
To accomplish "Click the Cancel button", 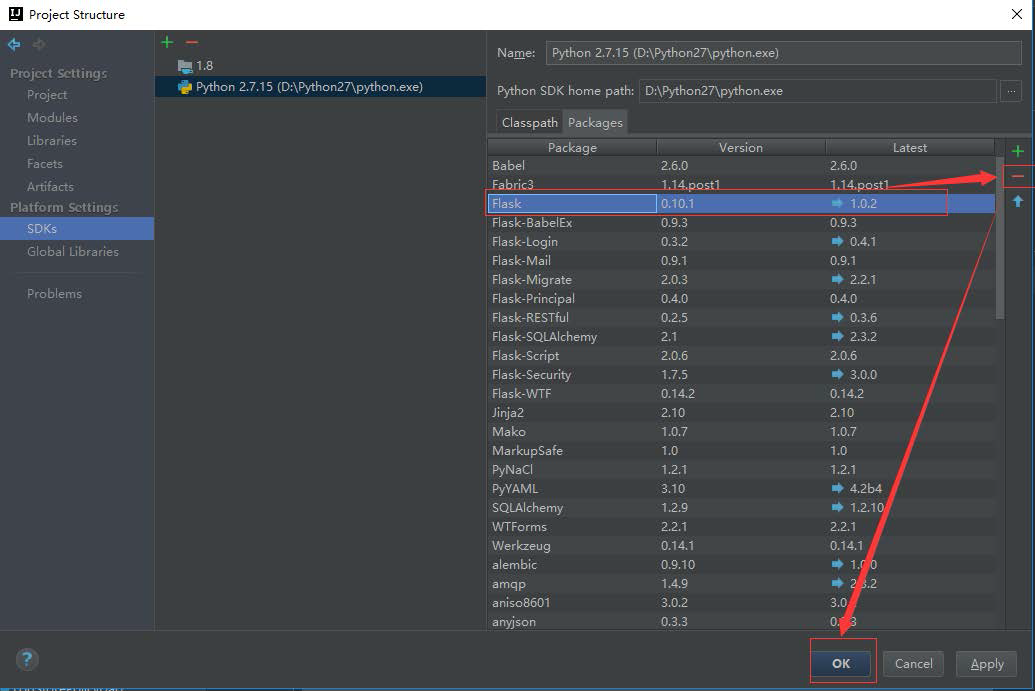I will (x=914, y=663).
